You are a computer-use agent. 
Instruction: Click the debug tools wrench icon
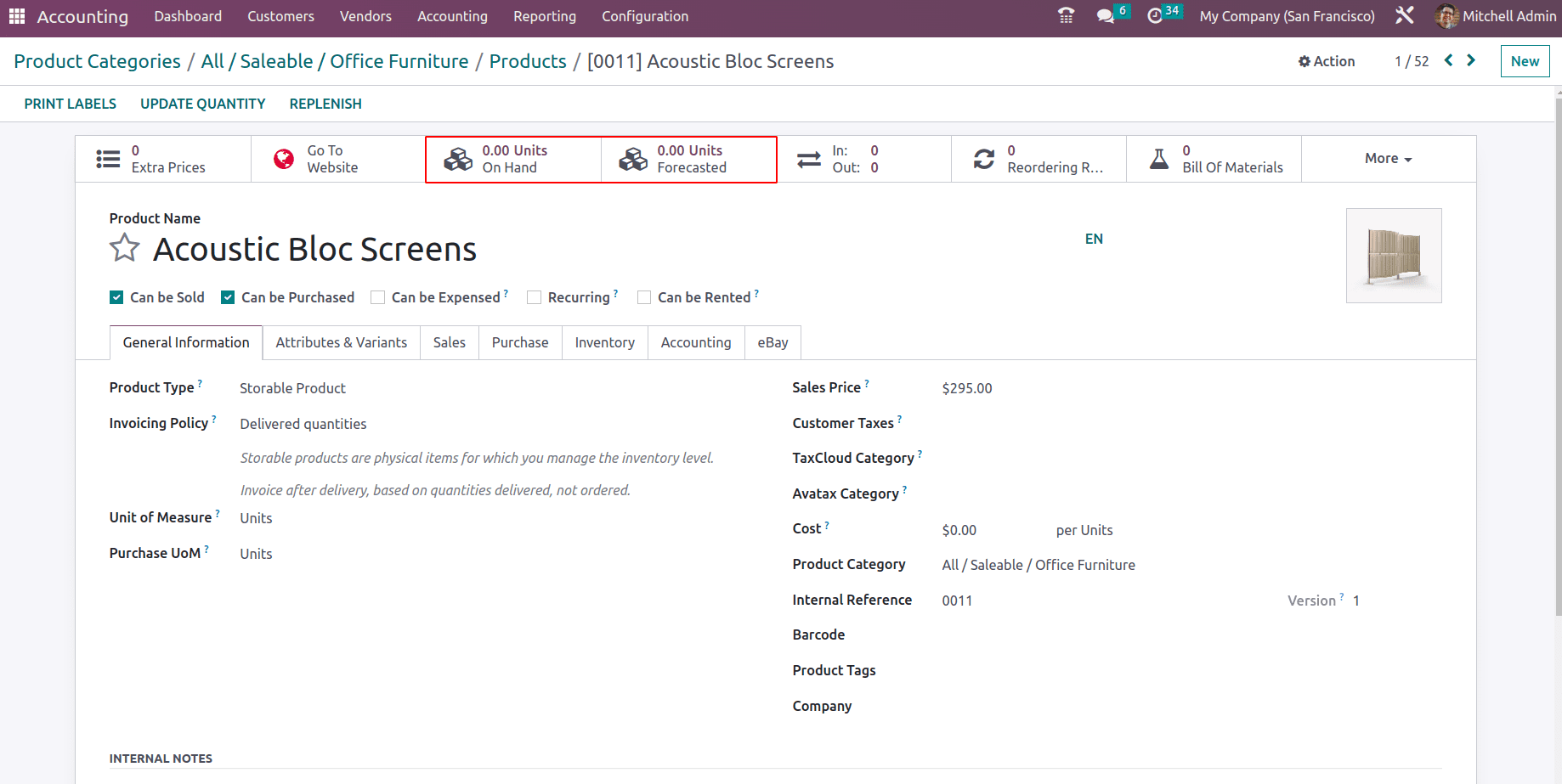(x=1405, y=16)
